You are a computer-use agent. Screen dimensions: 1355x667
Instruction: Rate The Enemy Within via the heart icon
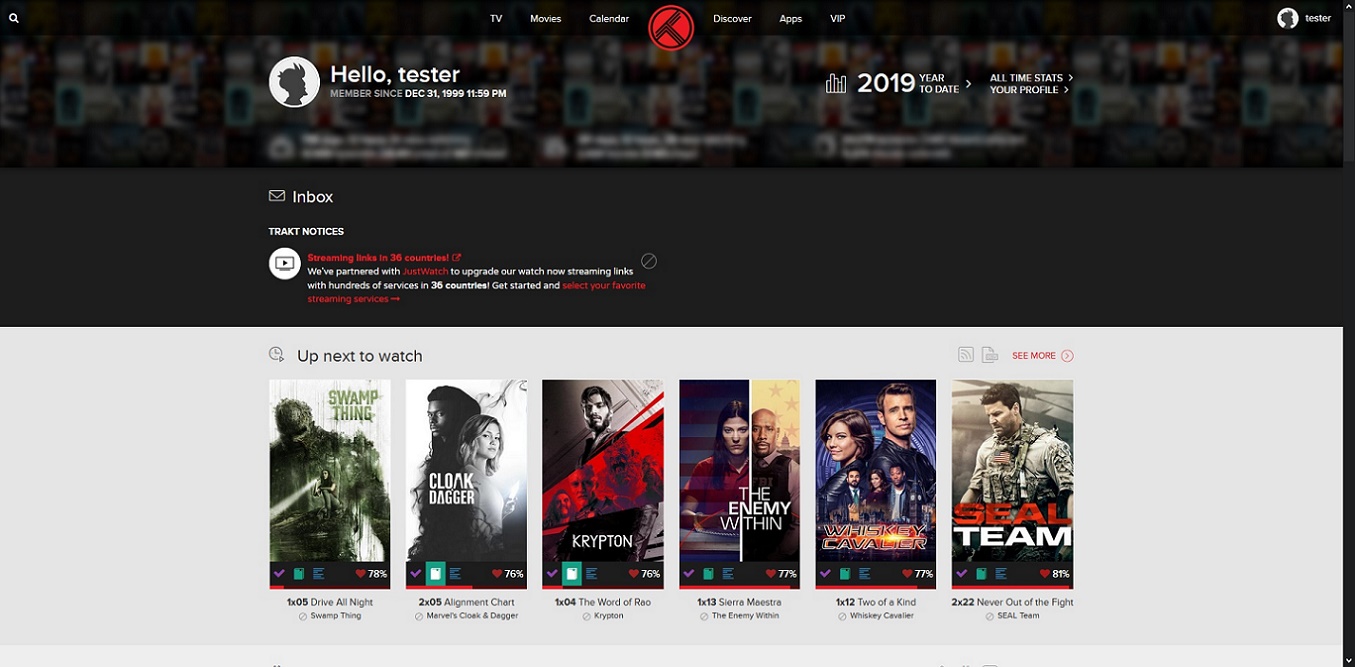point(771,574)
